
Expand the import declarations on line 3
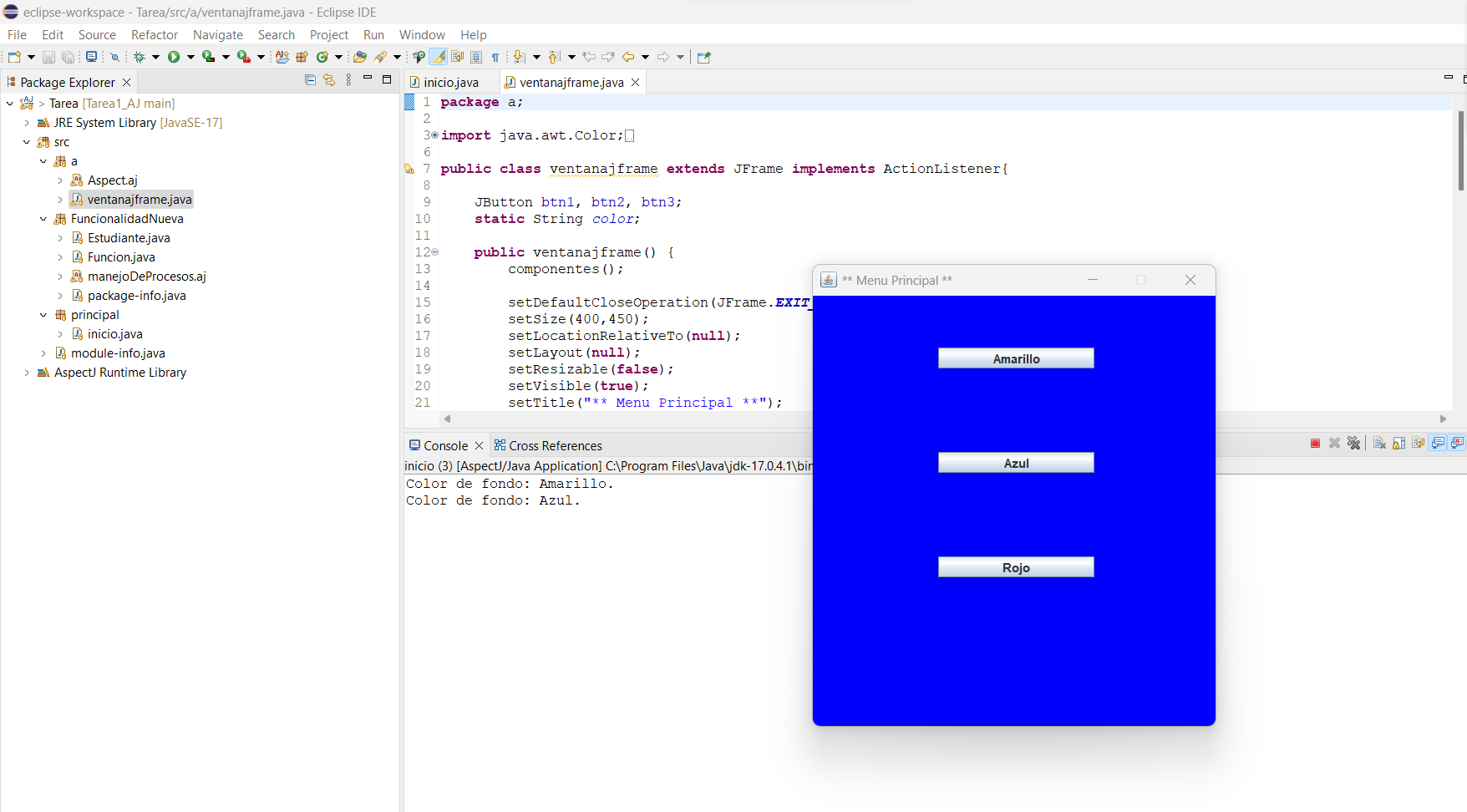tap(434, 134)
